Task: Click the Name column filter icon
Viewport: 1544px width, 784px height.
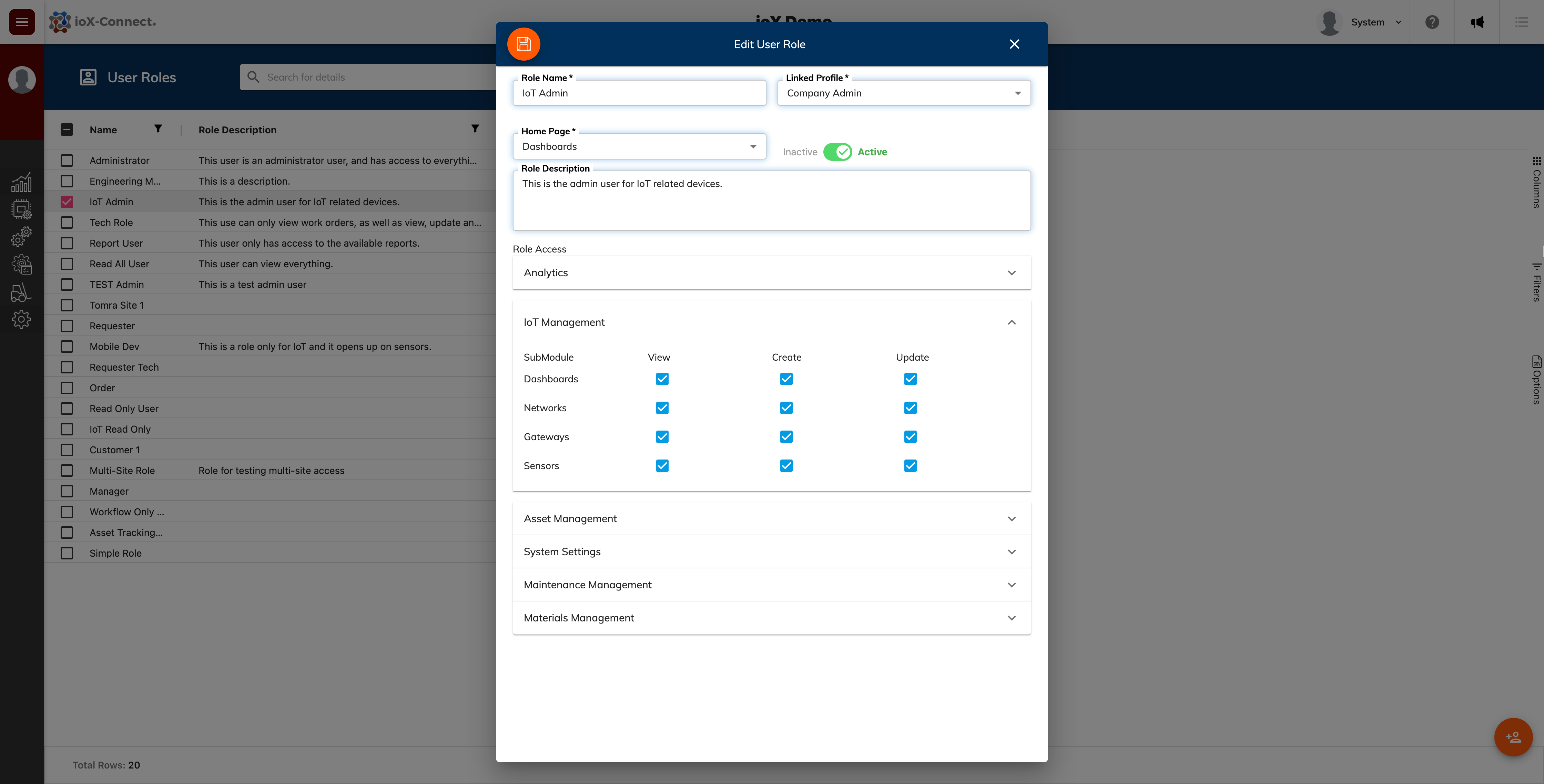Action: 158,129
